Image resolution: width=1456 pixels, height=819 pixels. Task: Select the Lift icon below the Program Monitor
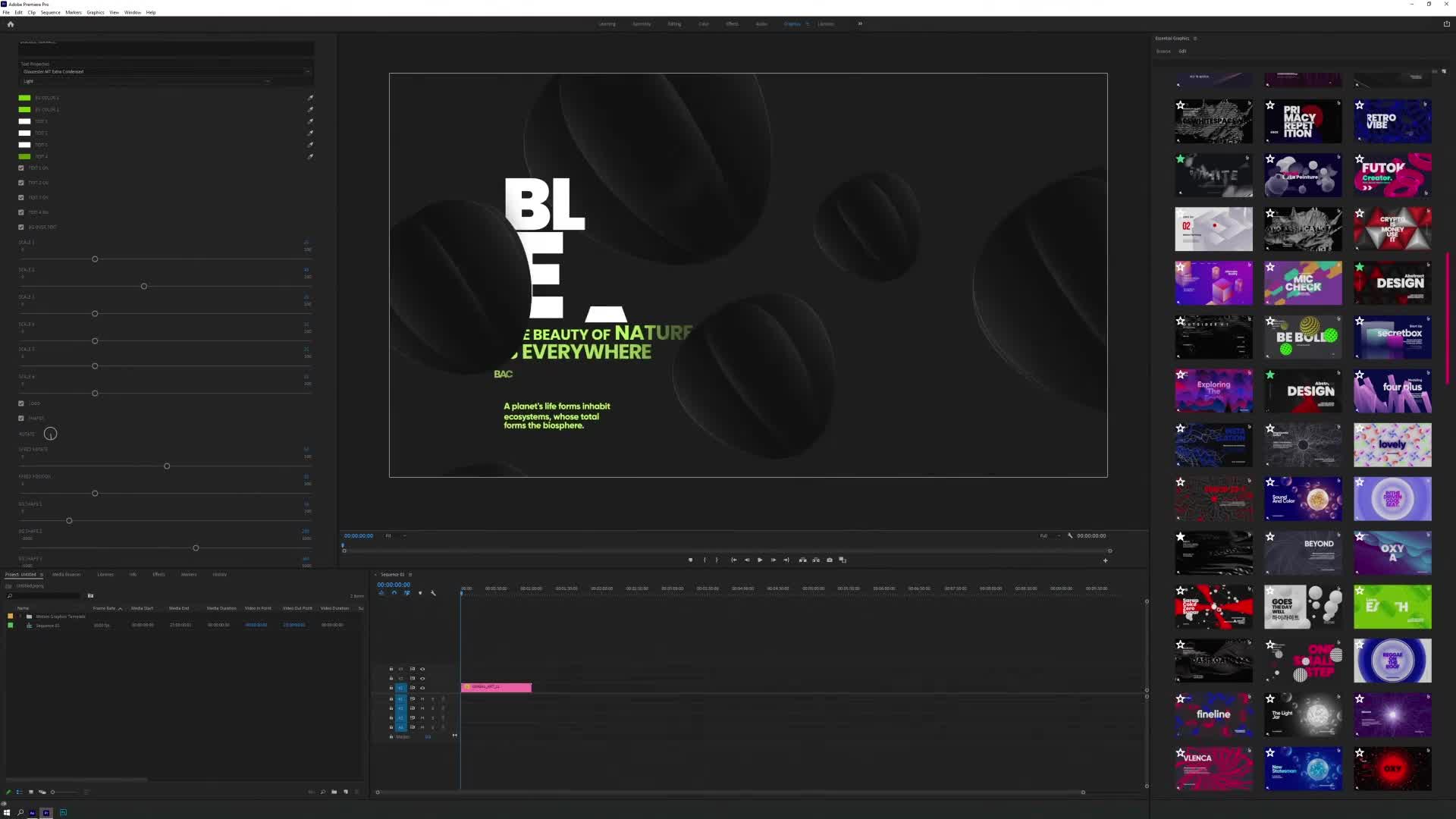(803, 560)
